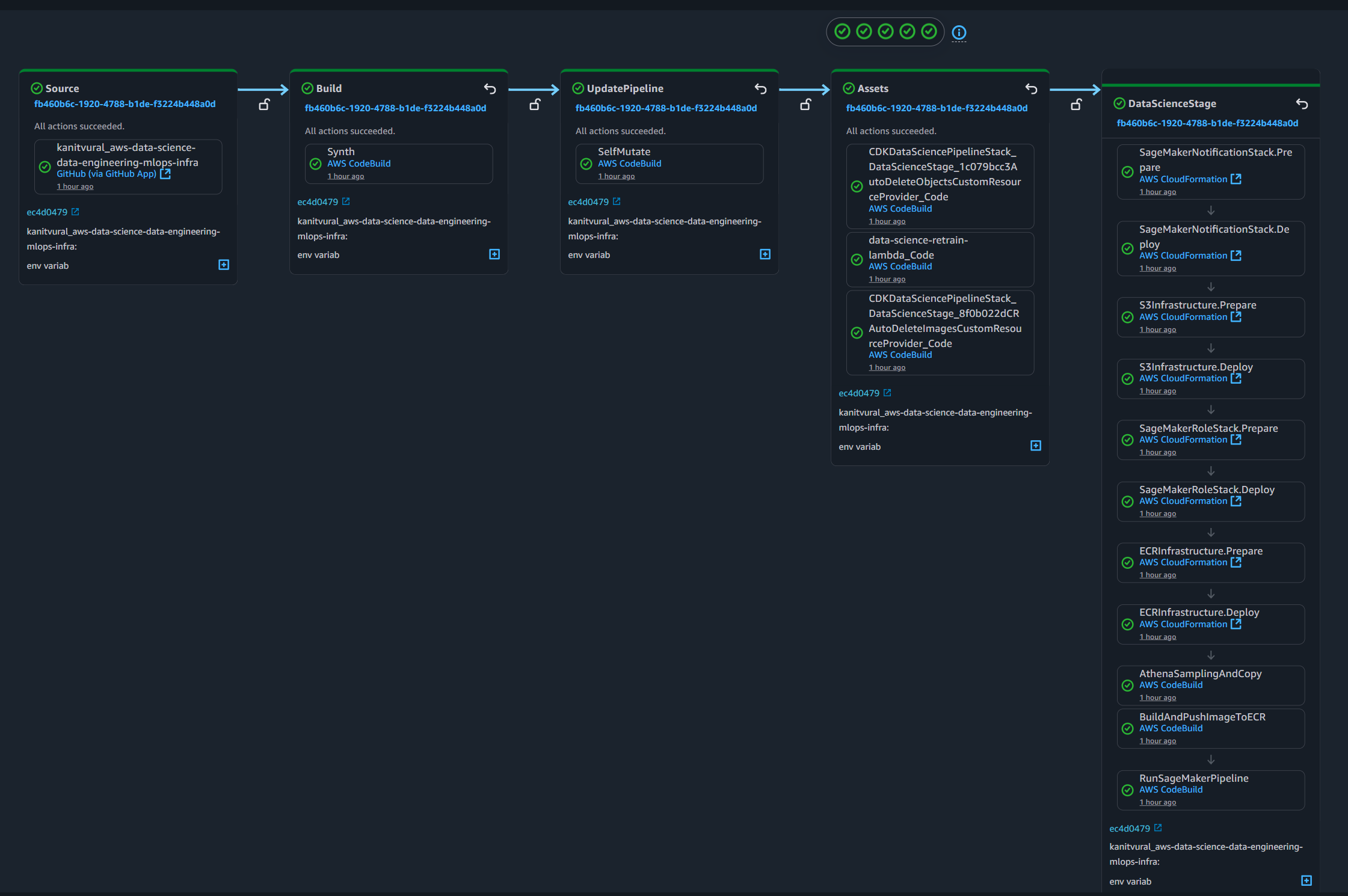Click the 'AthenaSamplingAndCopy' action name

tap(1200, 674)
